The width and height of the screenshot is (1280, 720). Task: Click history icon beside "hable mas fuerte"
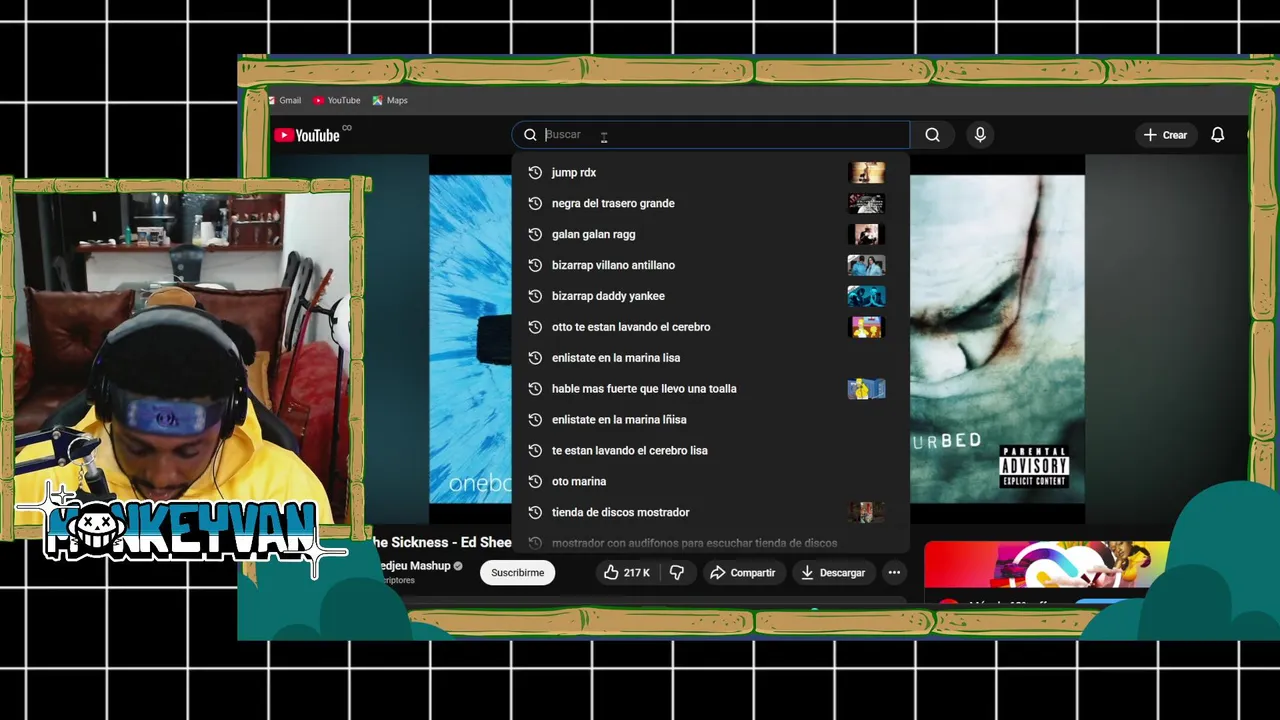(x=535, y=389)
